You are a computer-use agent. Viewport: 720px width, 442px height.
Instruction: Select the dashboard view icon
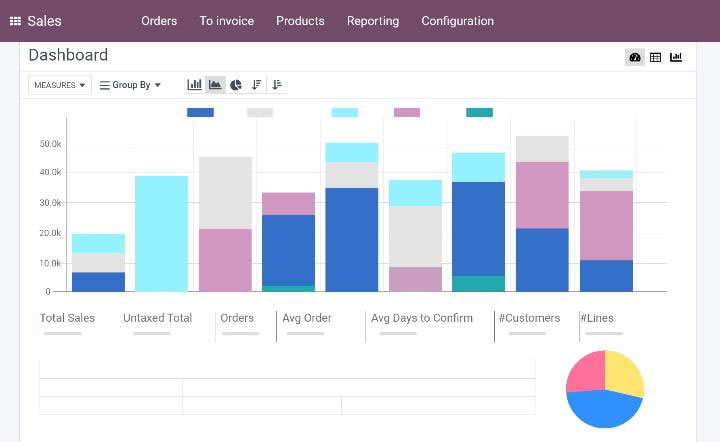click(x=634, y=58)
